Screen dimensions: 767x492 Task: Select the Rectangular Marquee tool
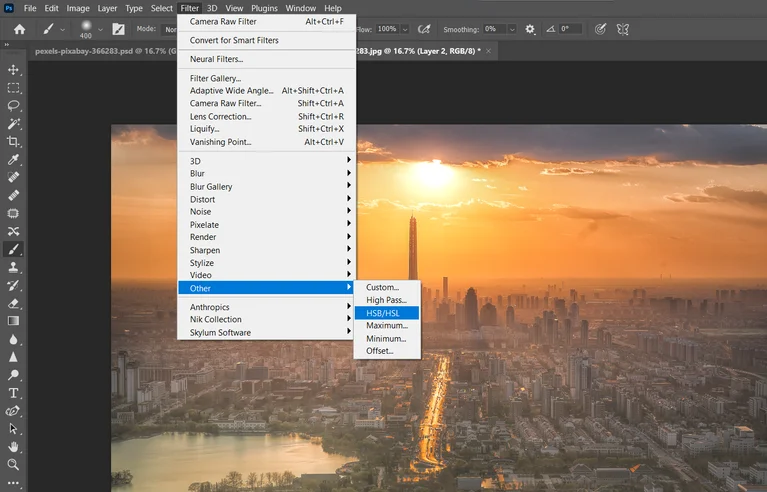click(x=14, y=88)
